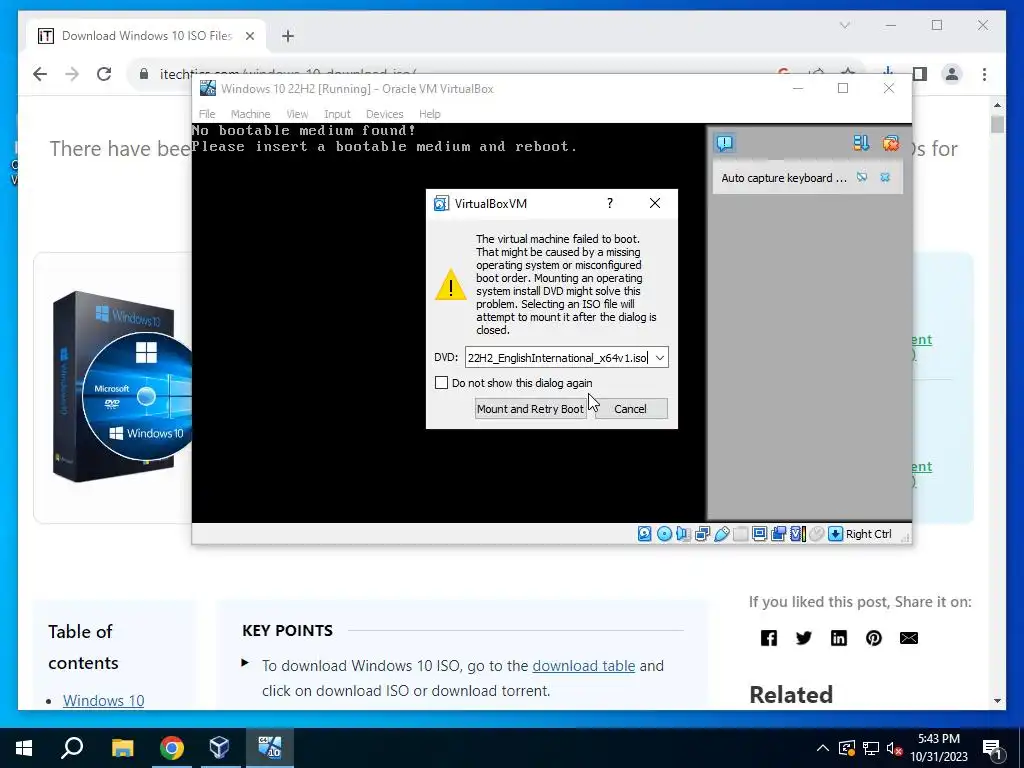Share the post by email icon
Screen dimensions: 1024x768
tap(909, 638)
